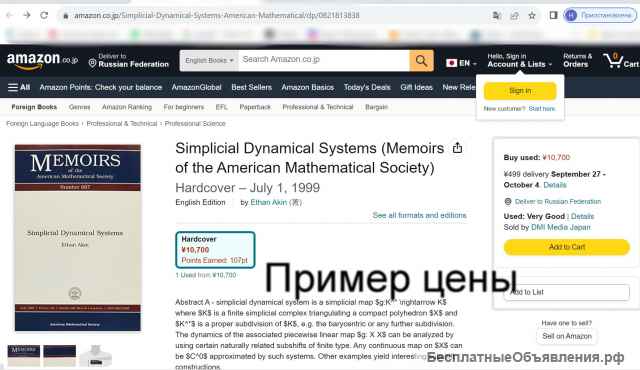Click the browser back arrow
Viewport: 640px width, 370px height.
tap(9, 16)
